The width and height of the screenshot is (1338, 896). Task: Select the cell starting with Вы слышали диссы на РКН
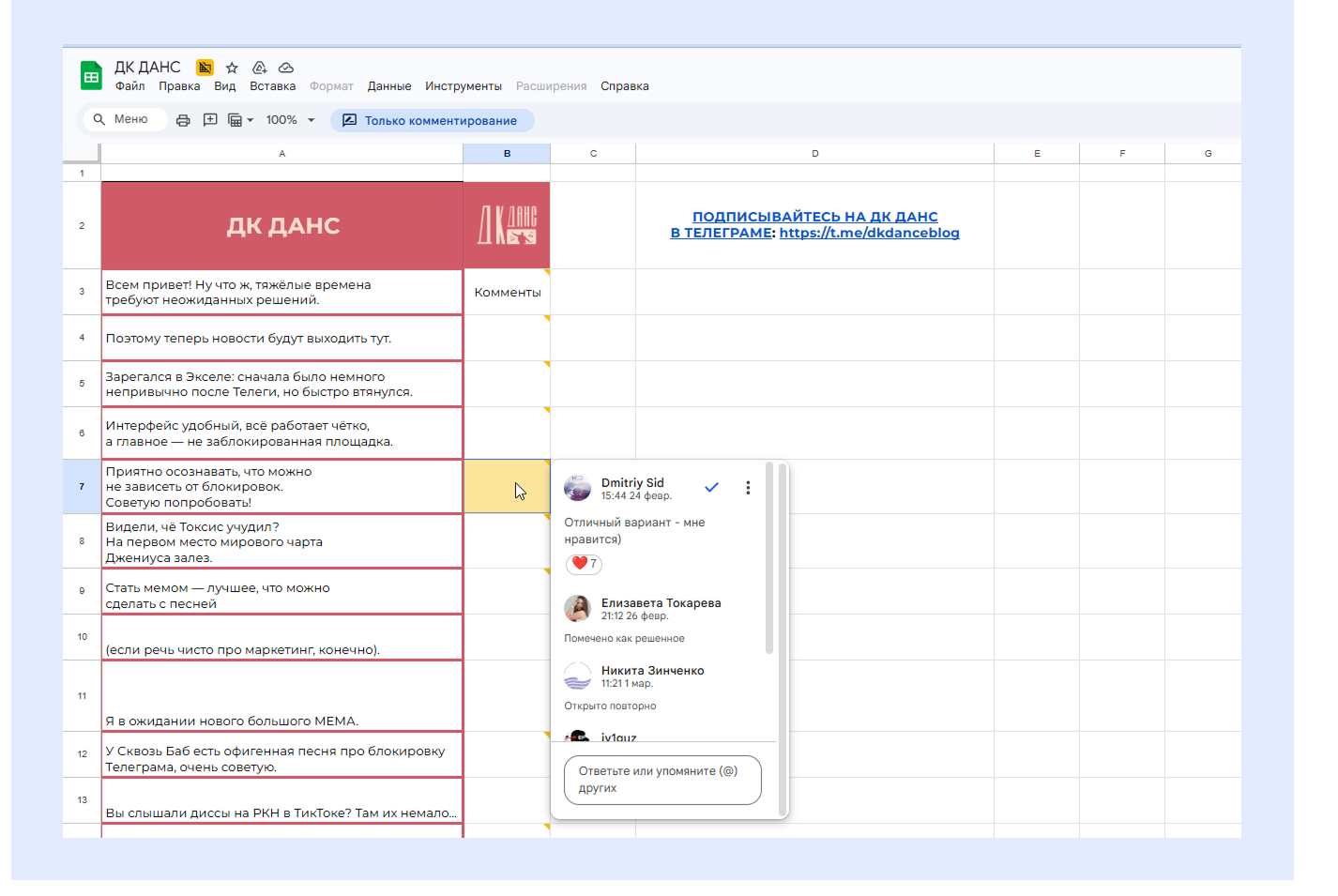pyautogui.click(x=281, y=800)
